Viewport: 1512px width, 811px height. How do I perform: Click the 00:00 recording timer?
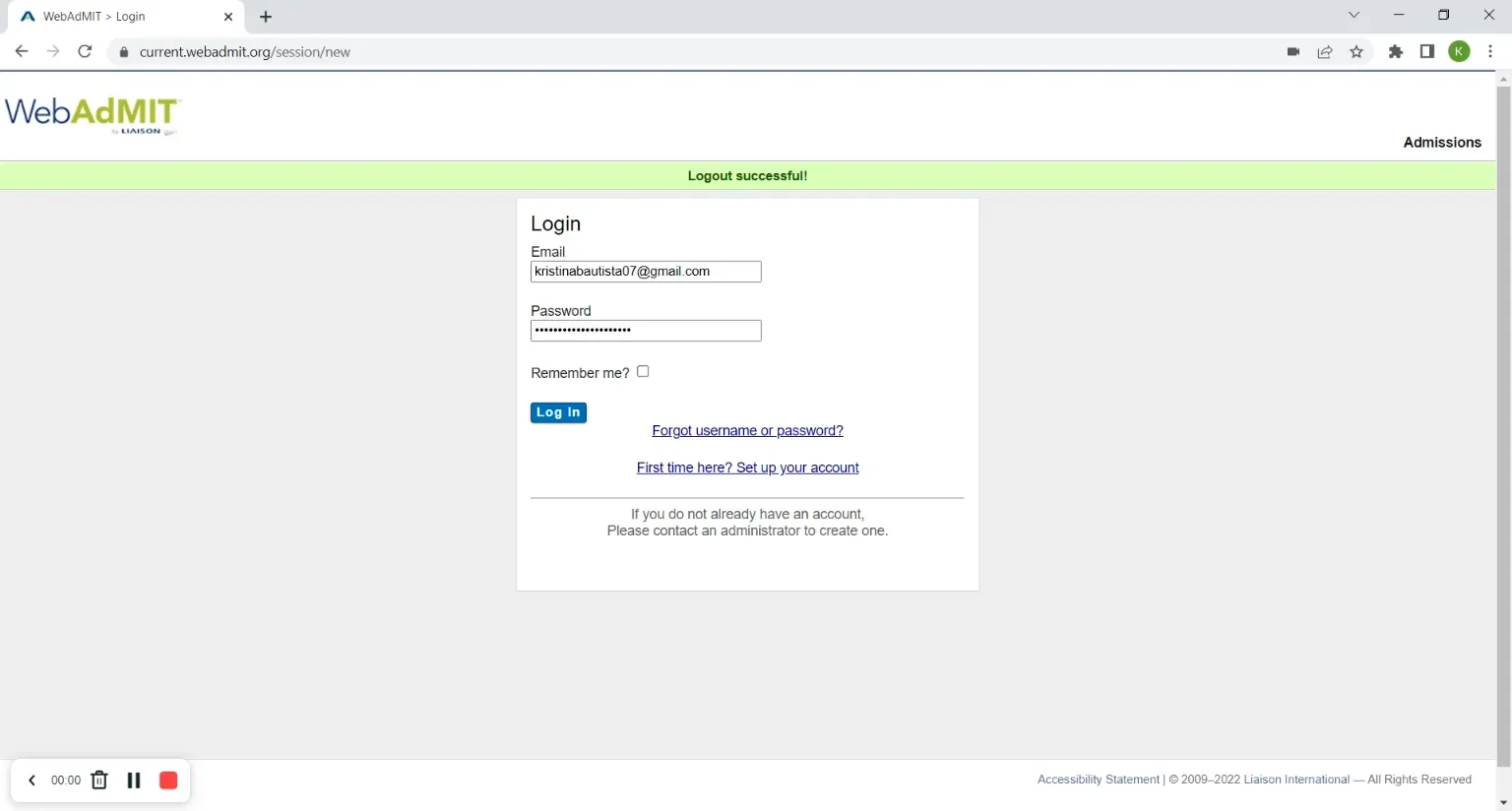point(66,780)
